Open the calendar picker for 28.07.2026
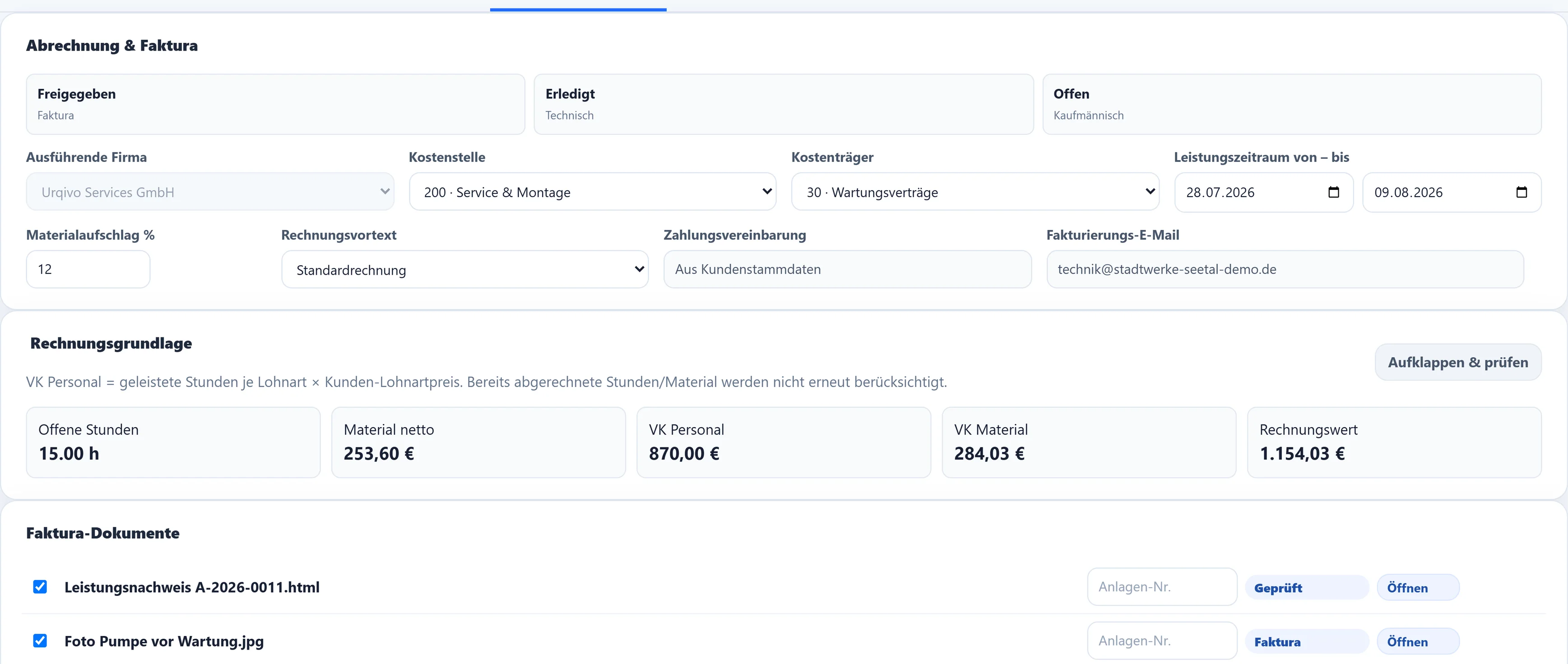The height and width of the screenshot is (664, 1568). pyautogui.click(x=1333, y=192)
